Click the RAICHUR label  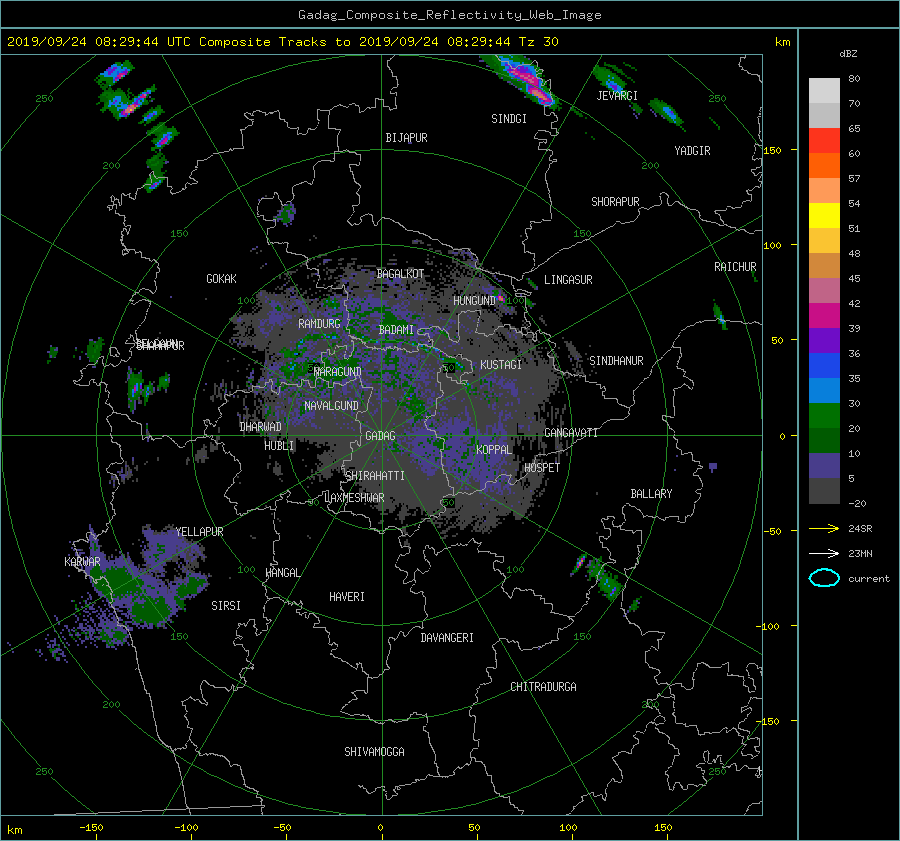tap(735, 267)
